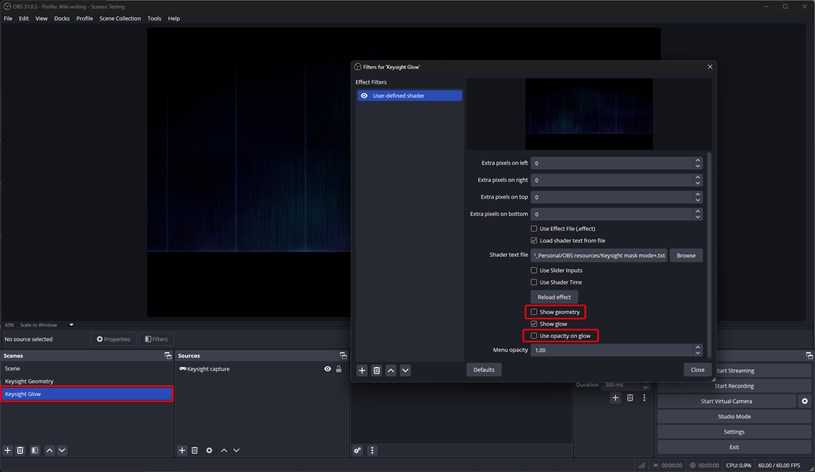The height and width of the screenshot is (472, 815).
Task: Move the source down in Sources list
Action: 236,450
